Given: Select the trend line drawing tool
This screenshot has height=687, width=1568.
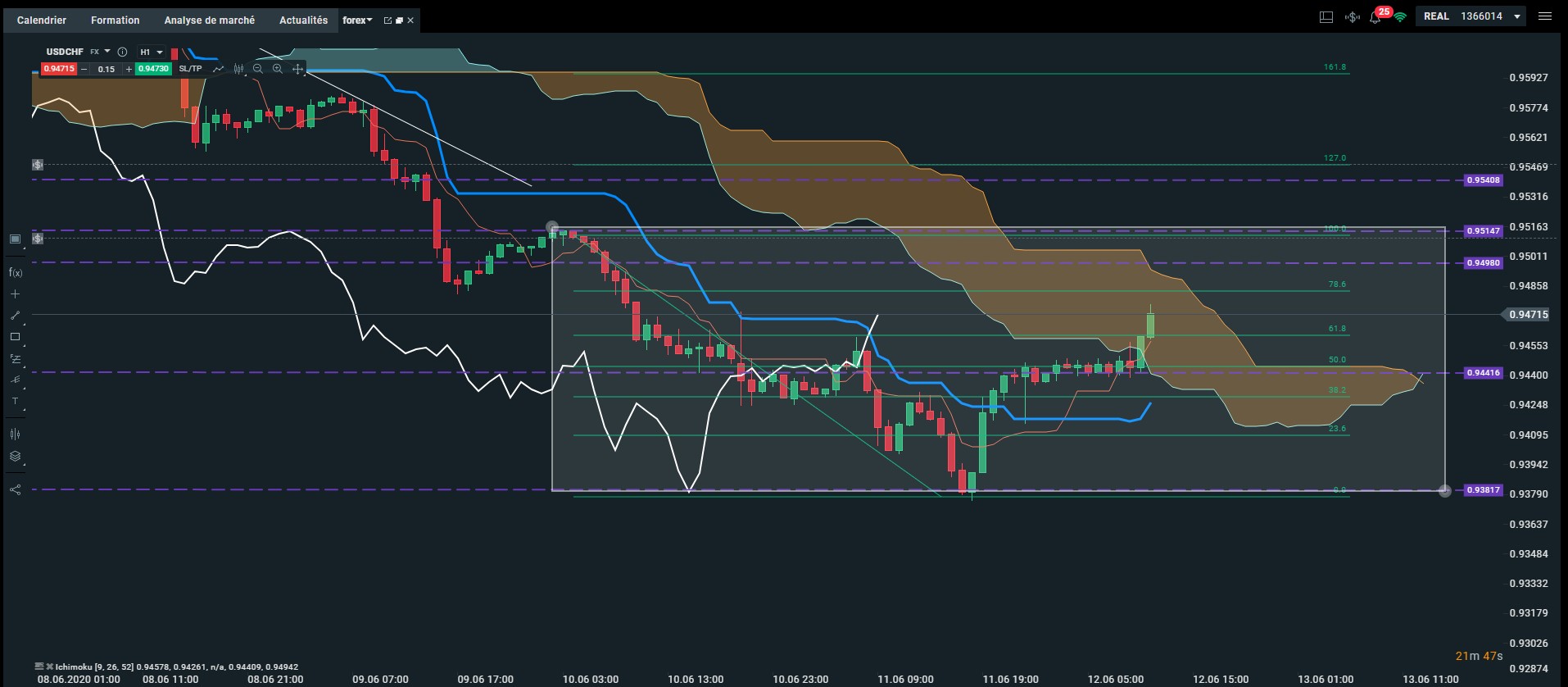Looking at the screenshot, I should tap(15, 315).
